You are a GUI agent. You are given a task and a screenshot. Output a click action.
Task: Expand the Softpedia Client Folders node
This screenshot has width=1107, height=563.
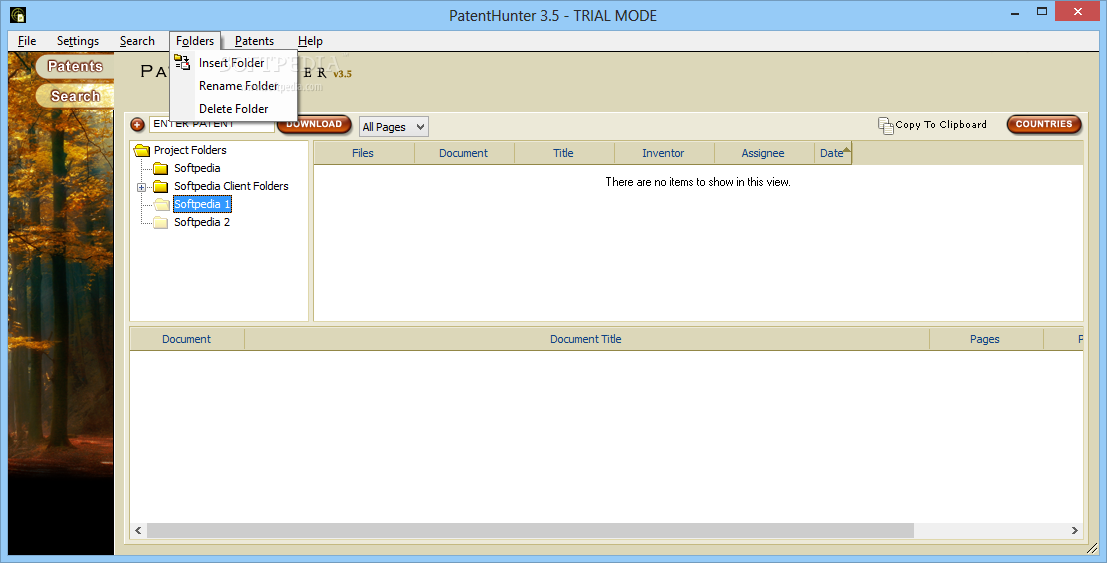[x=141, y=187]
